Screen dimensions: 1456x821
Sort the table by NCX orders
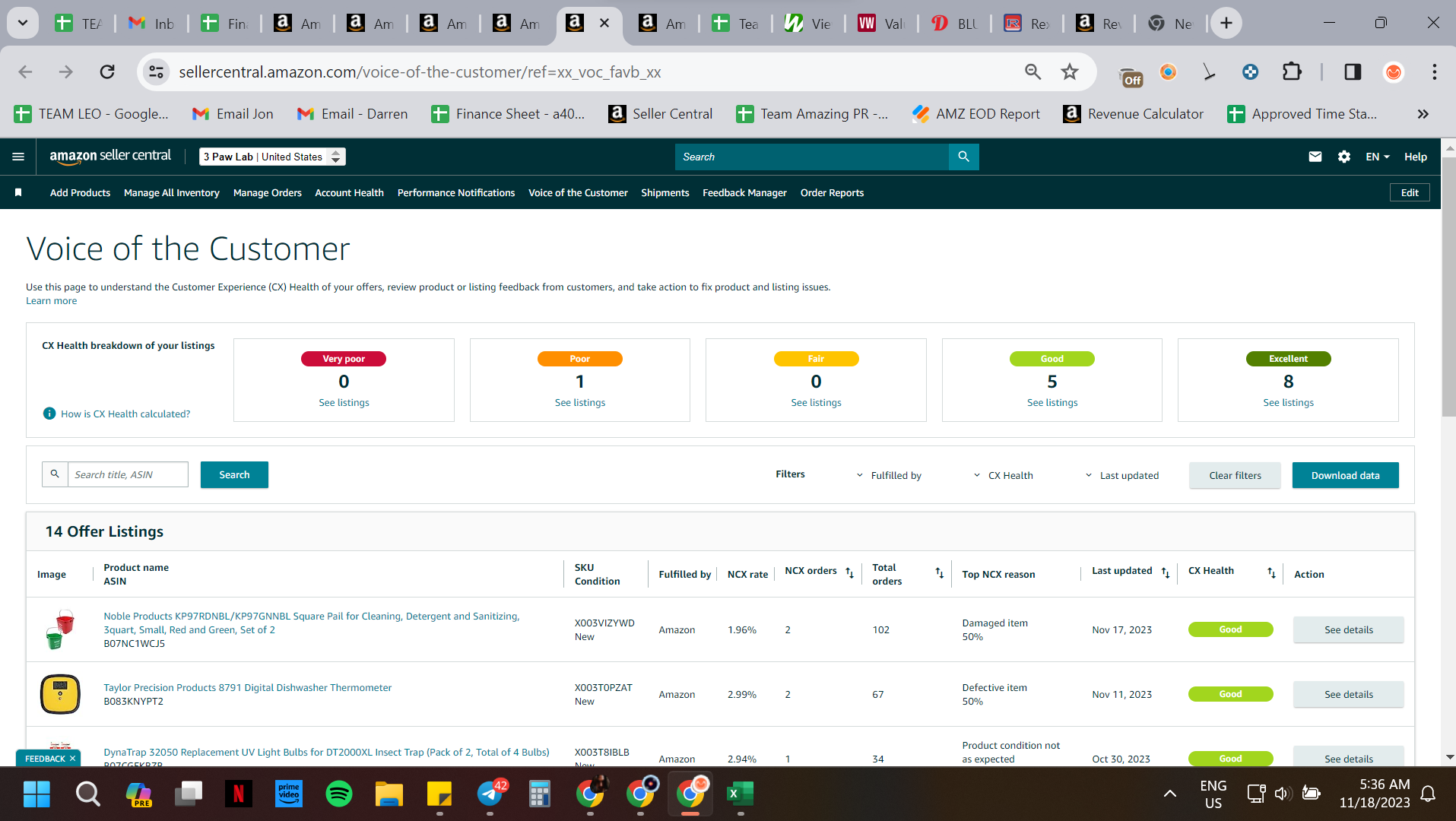coord(849,572)
